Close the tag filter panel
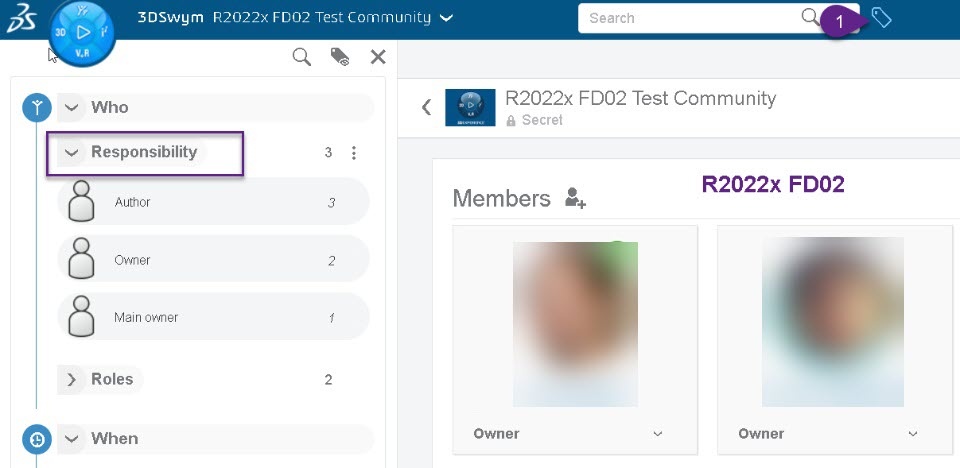 point(378,57)
